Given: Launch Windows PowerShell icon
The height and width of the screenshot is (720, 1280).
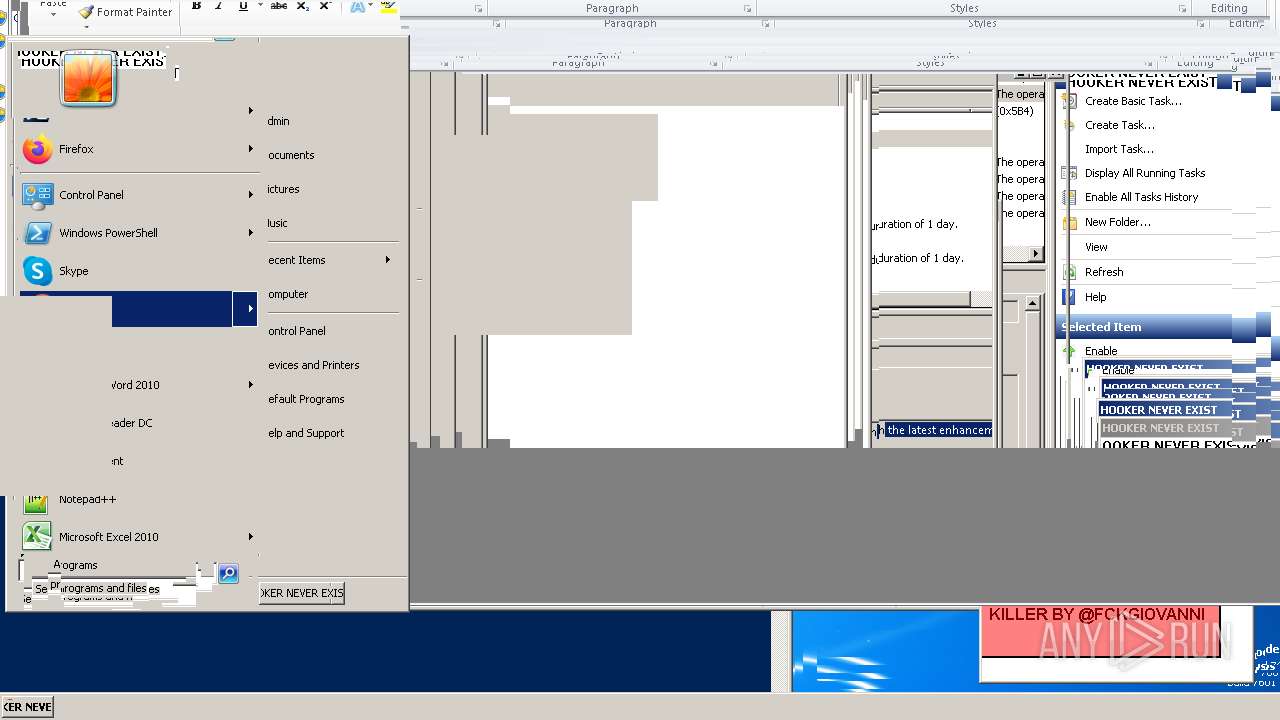Looking at the screenshot, I should pyautogui.click(x=37, y=233).
